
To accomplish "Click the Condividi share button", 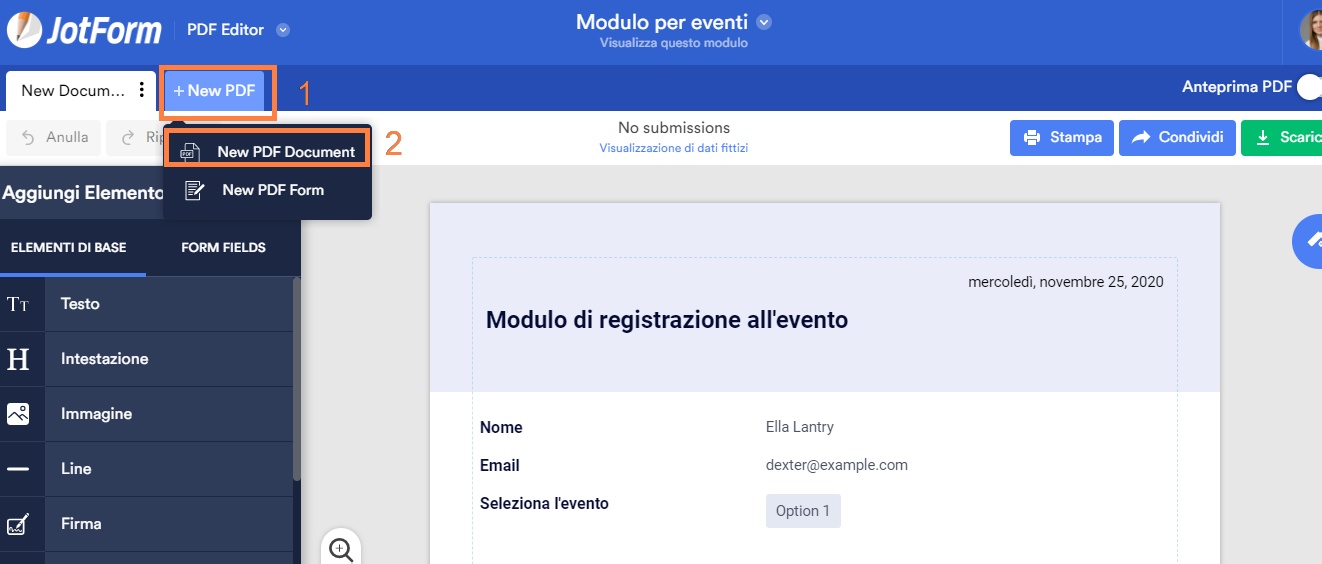I will pyautogui.click(x=1177, y=138).
